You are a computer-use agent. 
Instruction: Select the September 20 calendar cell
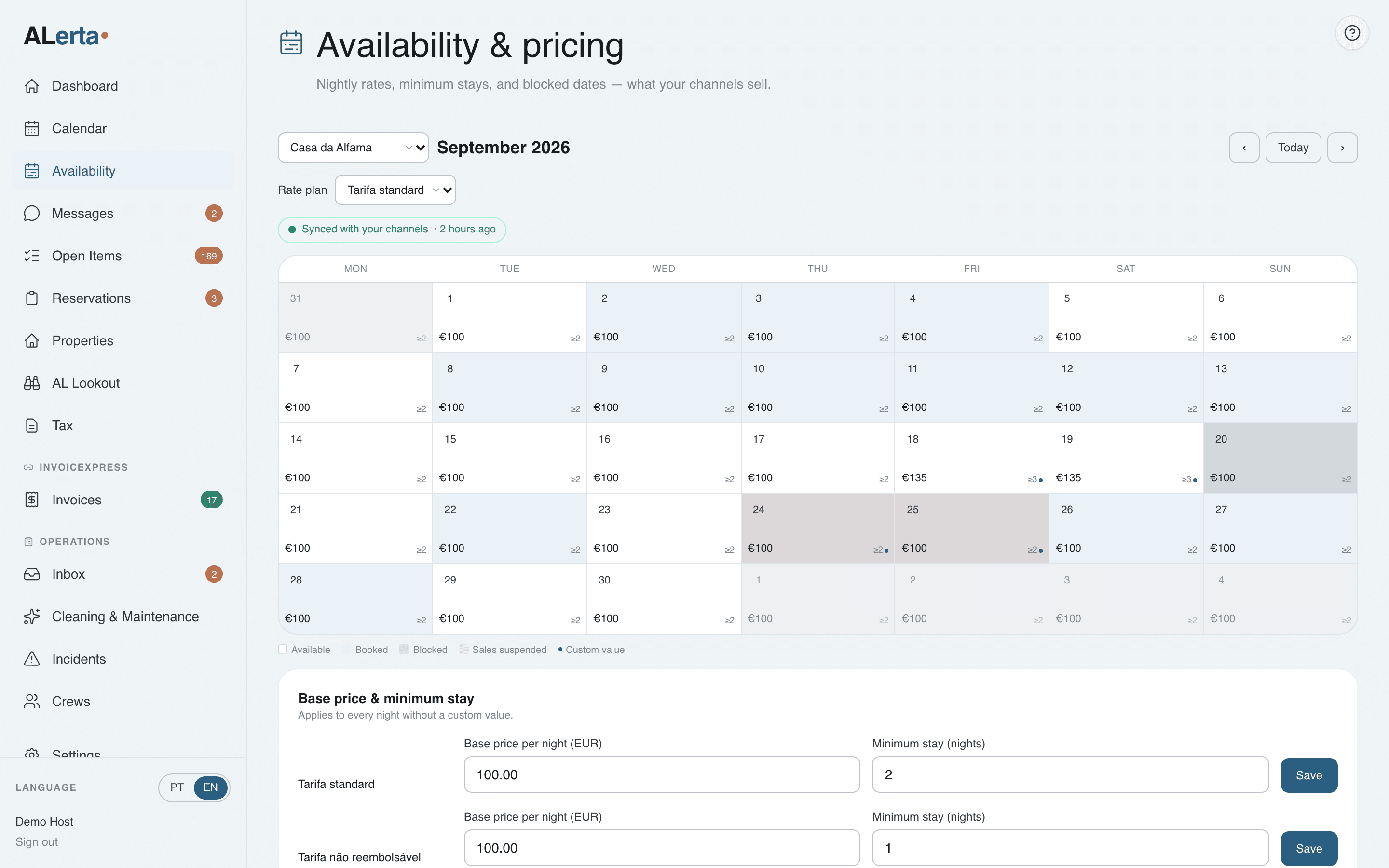[x=1280, y=458]
